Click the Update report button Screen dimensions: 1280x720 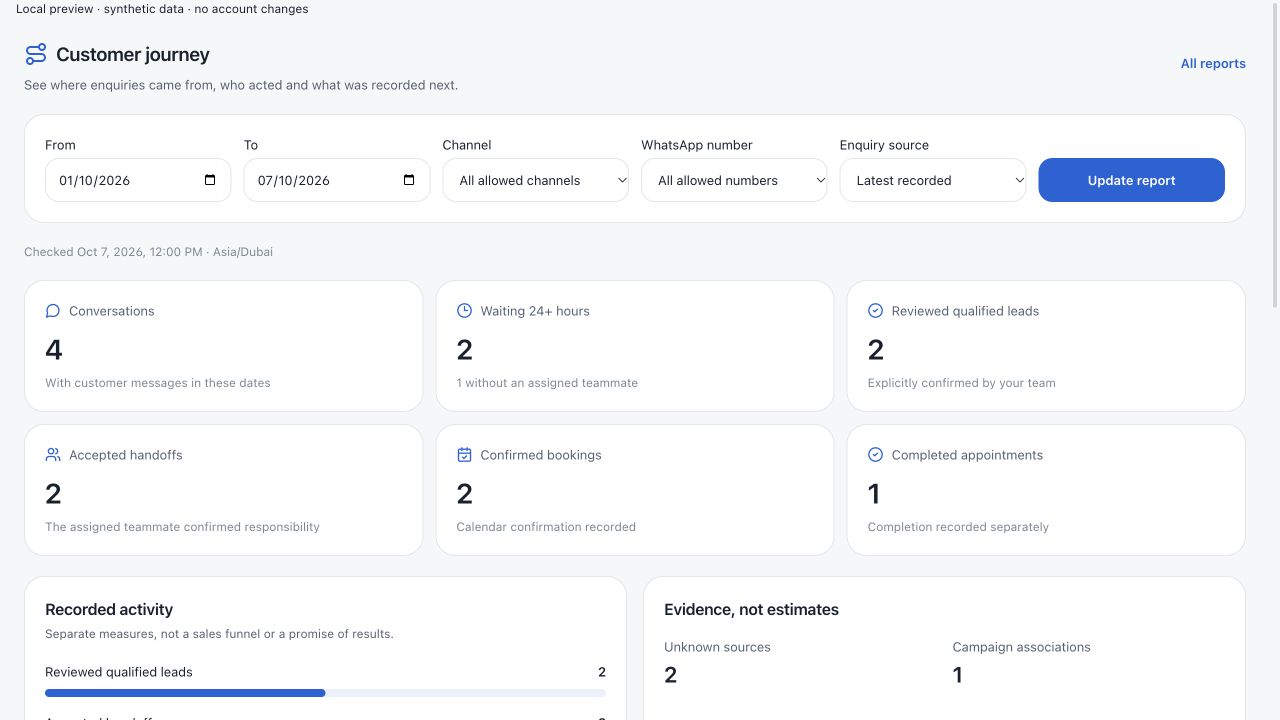point(1131,180)
